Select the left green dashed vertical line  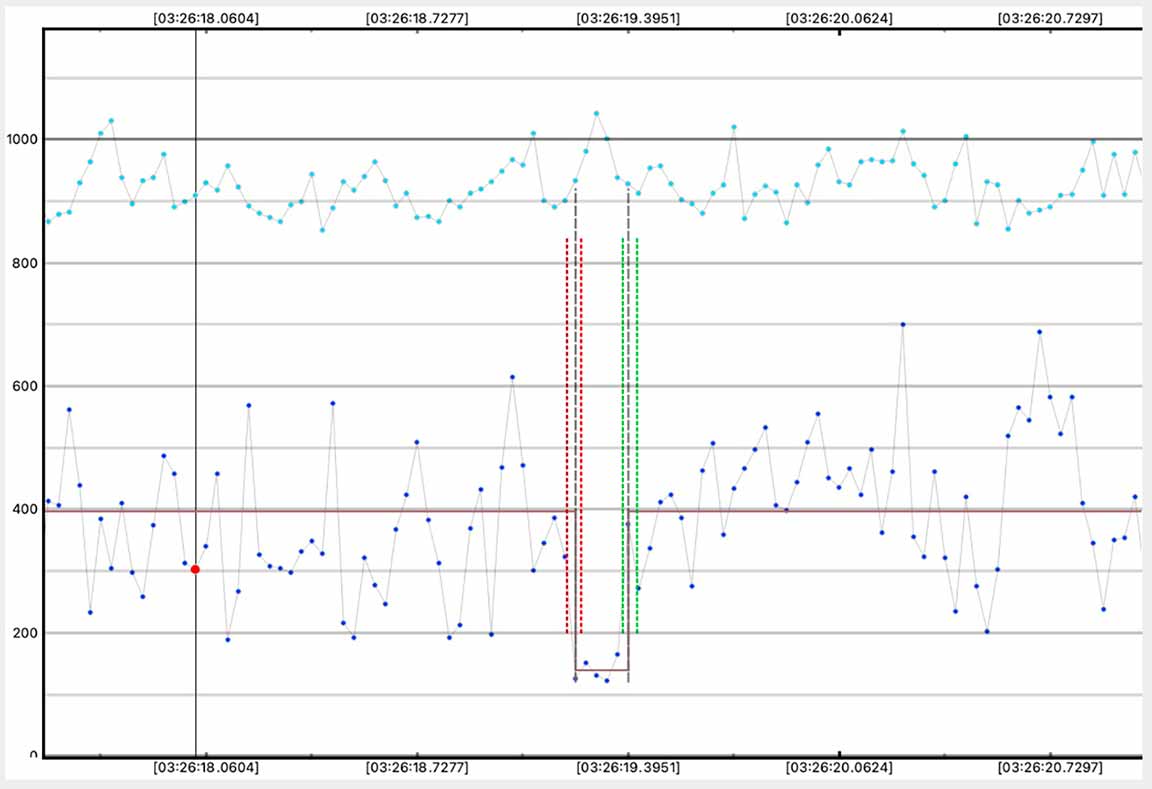[623, 435]
